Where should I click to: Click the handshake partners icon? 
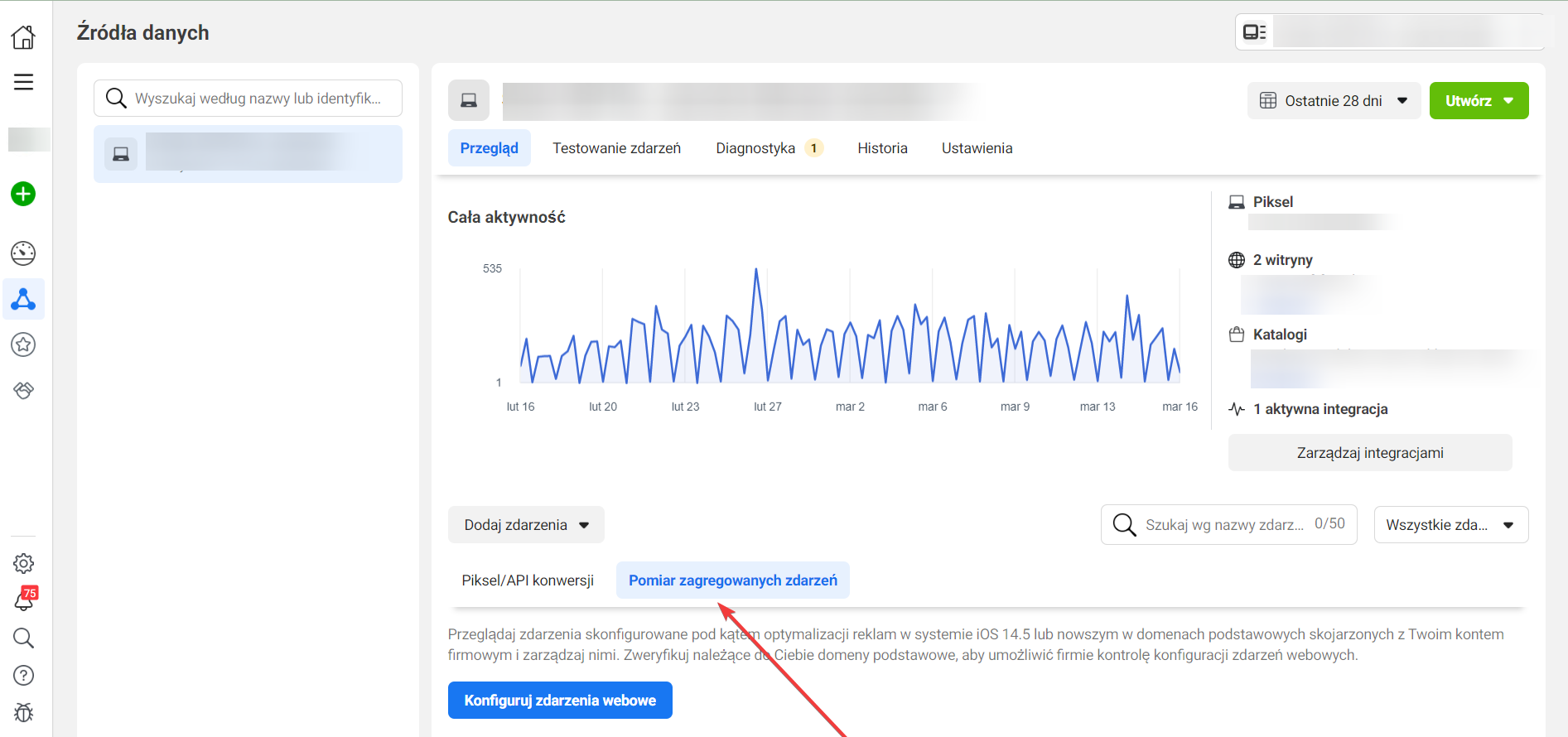23,390
